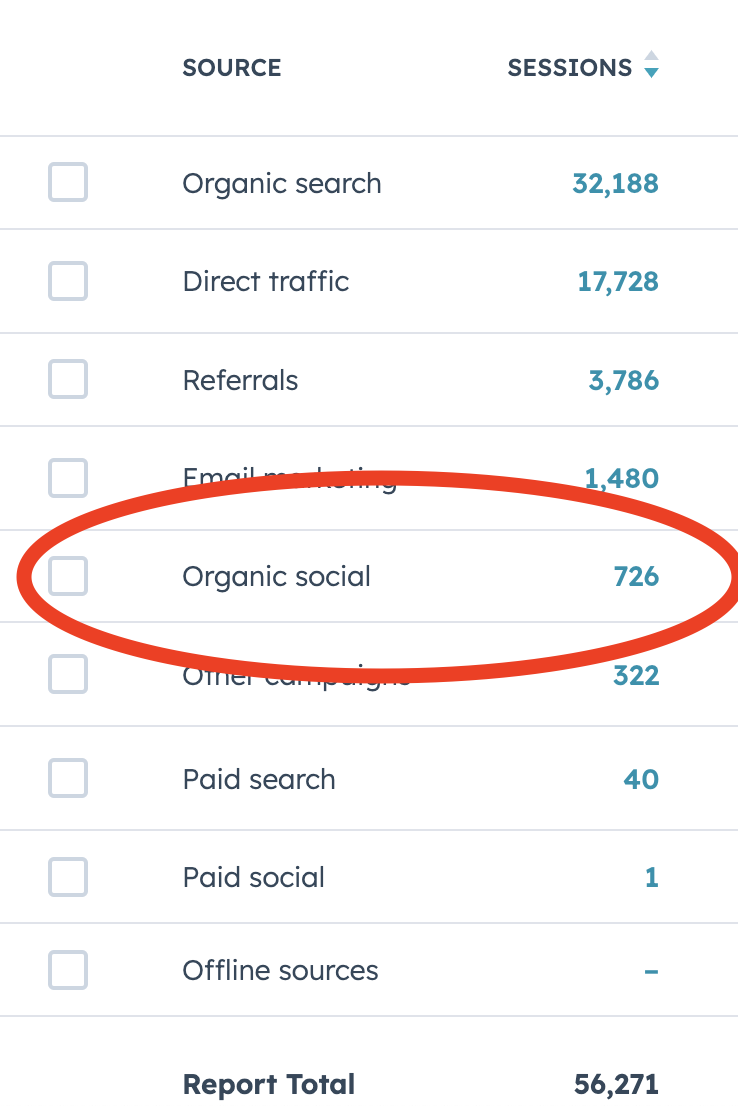Click the 322 sessions value
The height and width of the screenshot is (1106, 738).
[636, 676]
